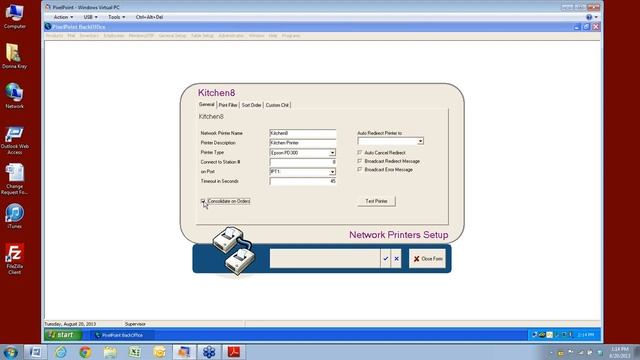Click the Connect to Station # field
The image size is (640, 360).
(x=303, y=162)
